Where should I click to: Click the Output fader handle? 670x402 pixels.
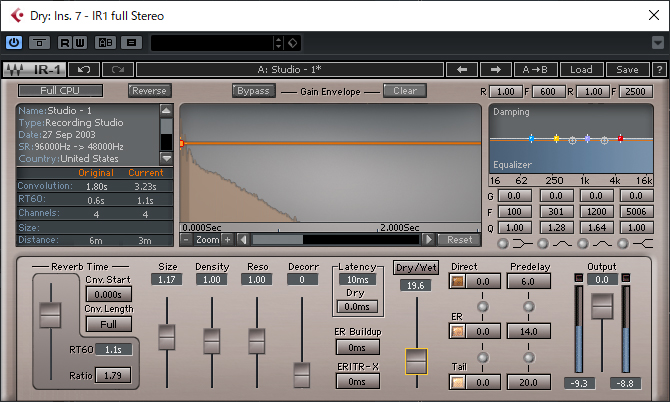point(602,306)
